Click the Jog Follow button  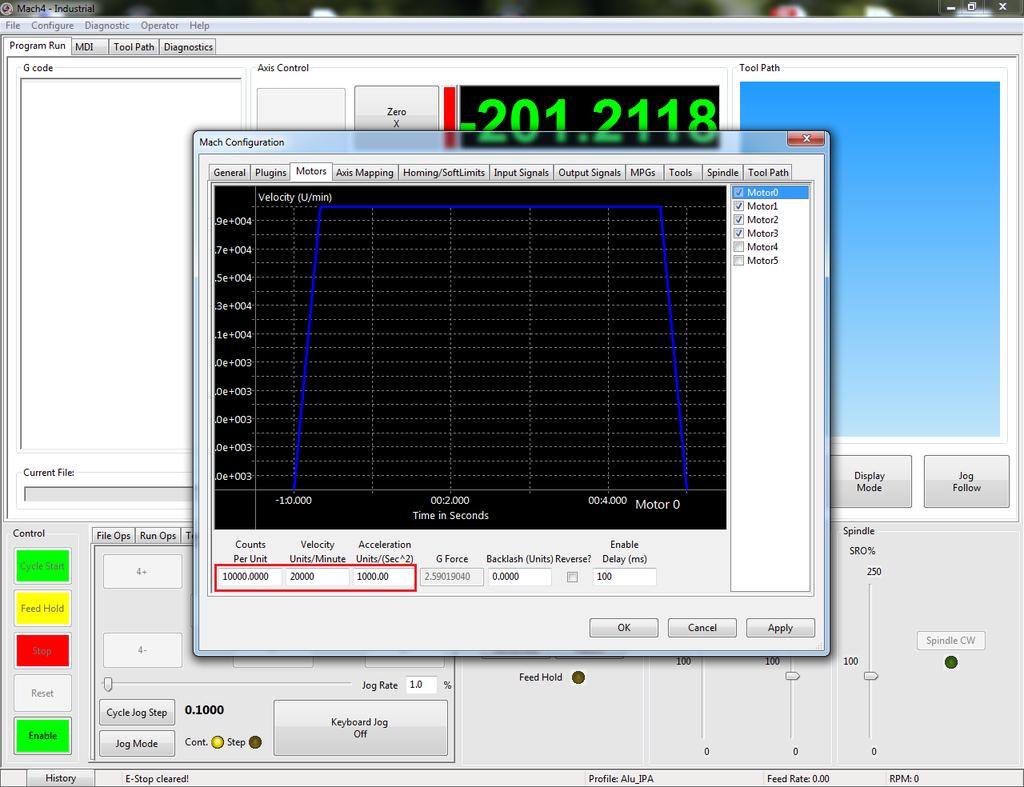(967, 482)
